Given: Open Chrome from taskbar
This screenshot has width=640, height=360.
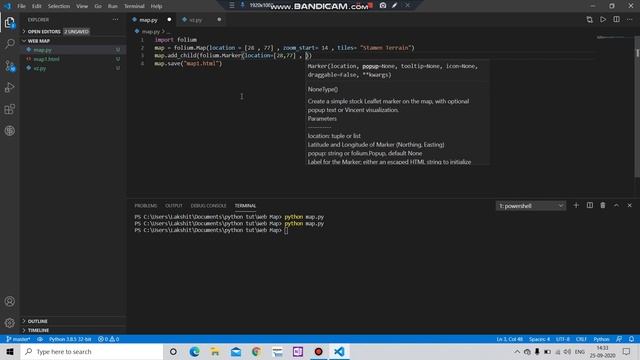Looking at the screenshot, I should tap(256, 351).
